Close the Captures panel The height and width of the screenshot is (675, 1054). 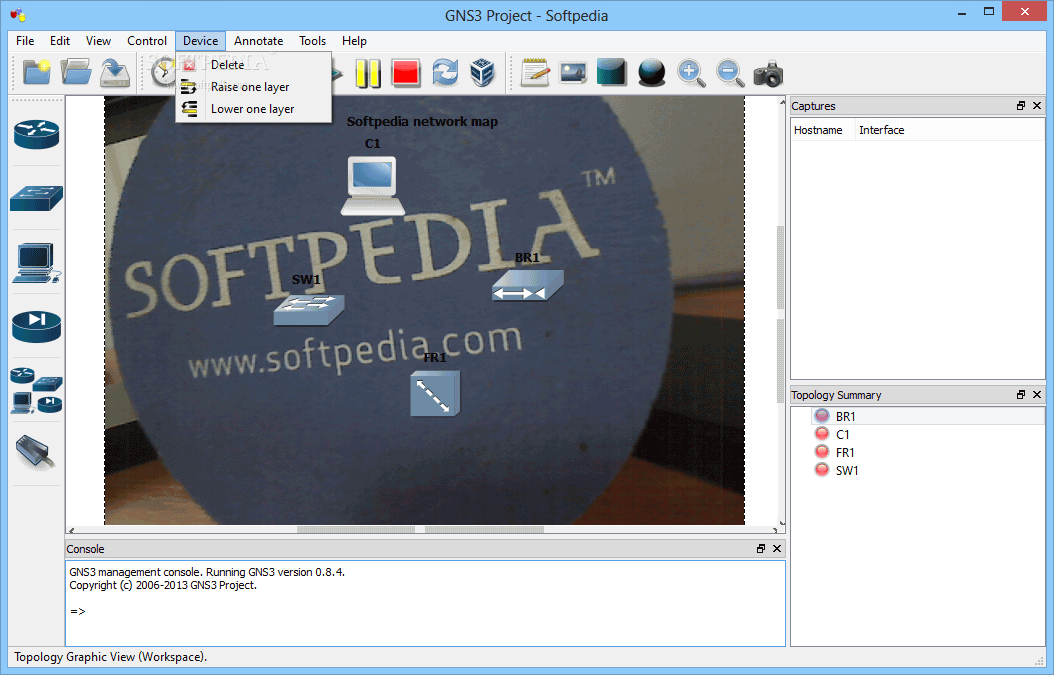pos(1037,106)
